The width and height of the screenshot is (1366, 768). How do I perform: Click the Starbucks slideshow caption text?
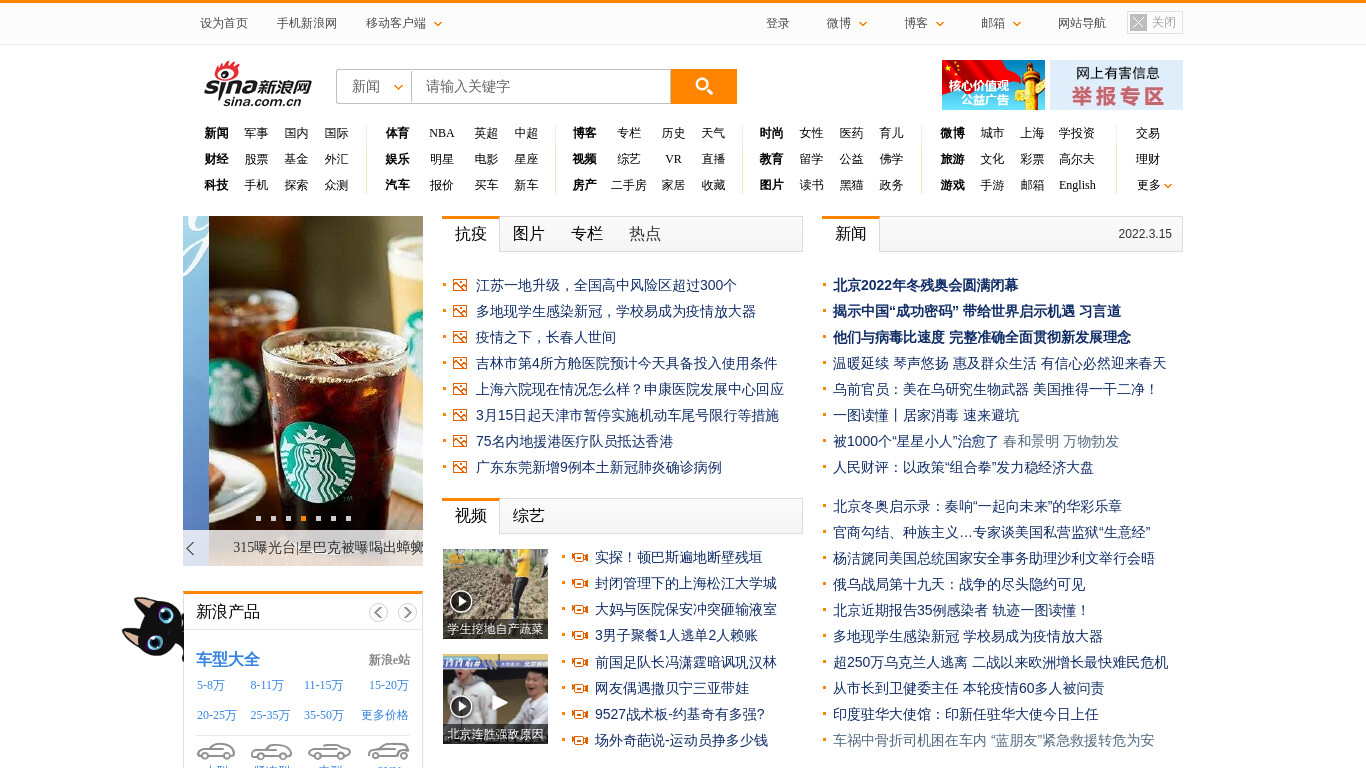(328, 547)
